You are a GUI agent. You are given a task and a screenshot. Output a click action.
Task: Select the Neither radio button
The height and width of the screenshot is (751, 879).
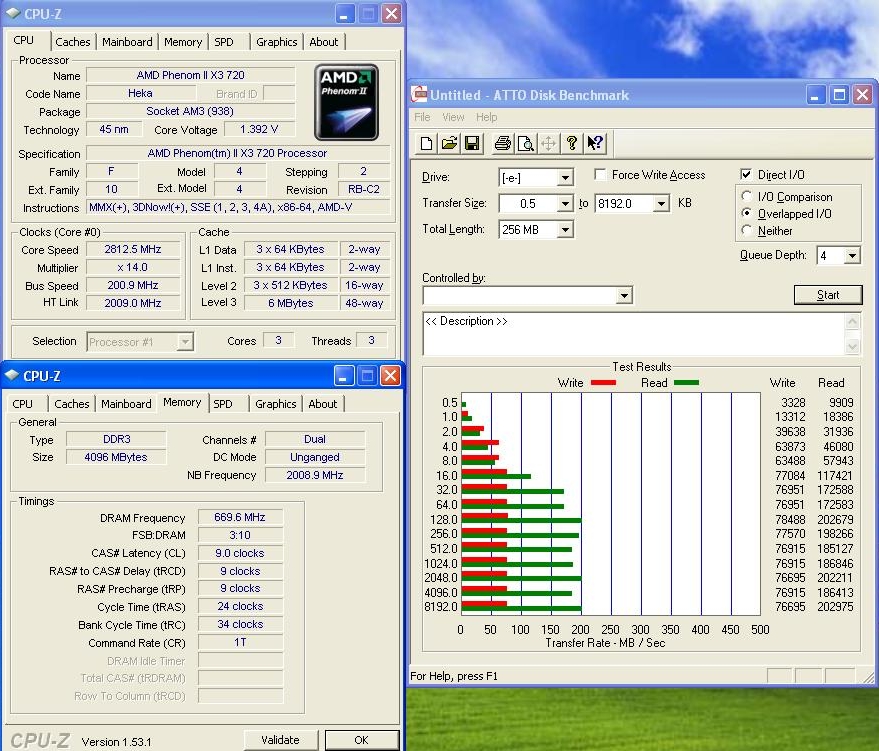coord(746,230)
